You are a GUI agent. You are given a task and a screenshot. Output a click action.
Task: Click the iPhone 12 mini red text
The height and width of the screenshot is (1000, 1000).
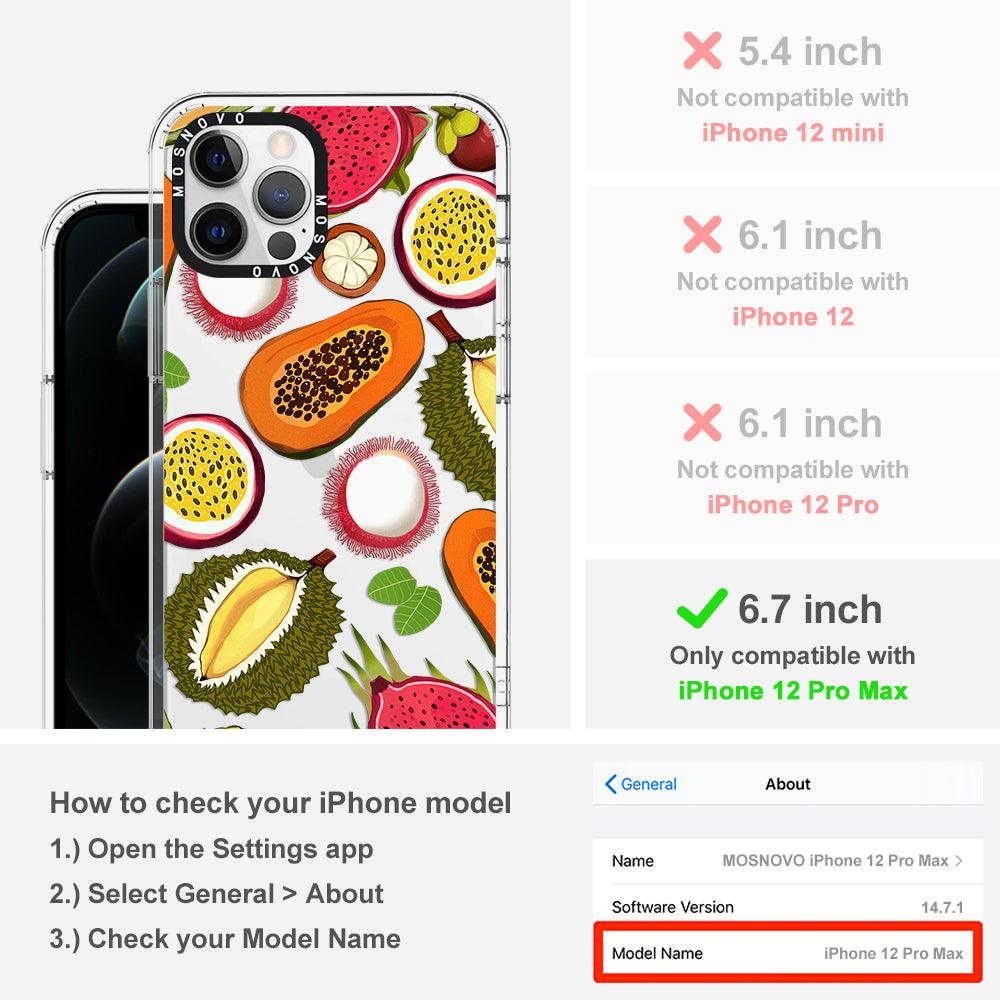click(x=793, y=133)
